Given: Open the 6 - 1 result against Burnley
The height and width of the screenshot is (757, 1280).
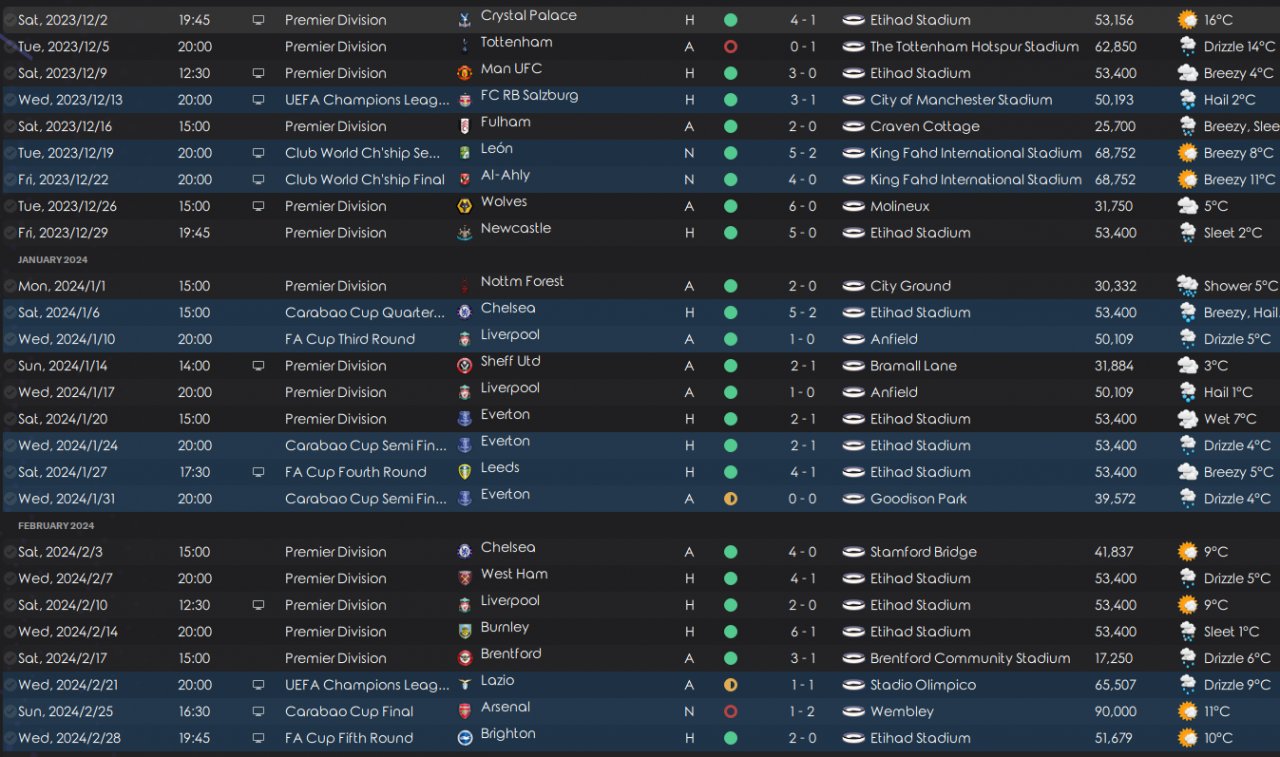Looking at the screenshot, I should click(x=802, y=632).
